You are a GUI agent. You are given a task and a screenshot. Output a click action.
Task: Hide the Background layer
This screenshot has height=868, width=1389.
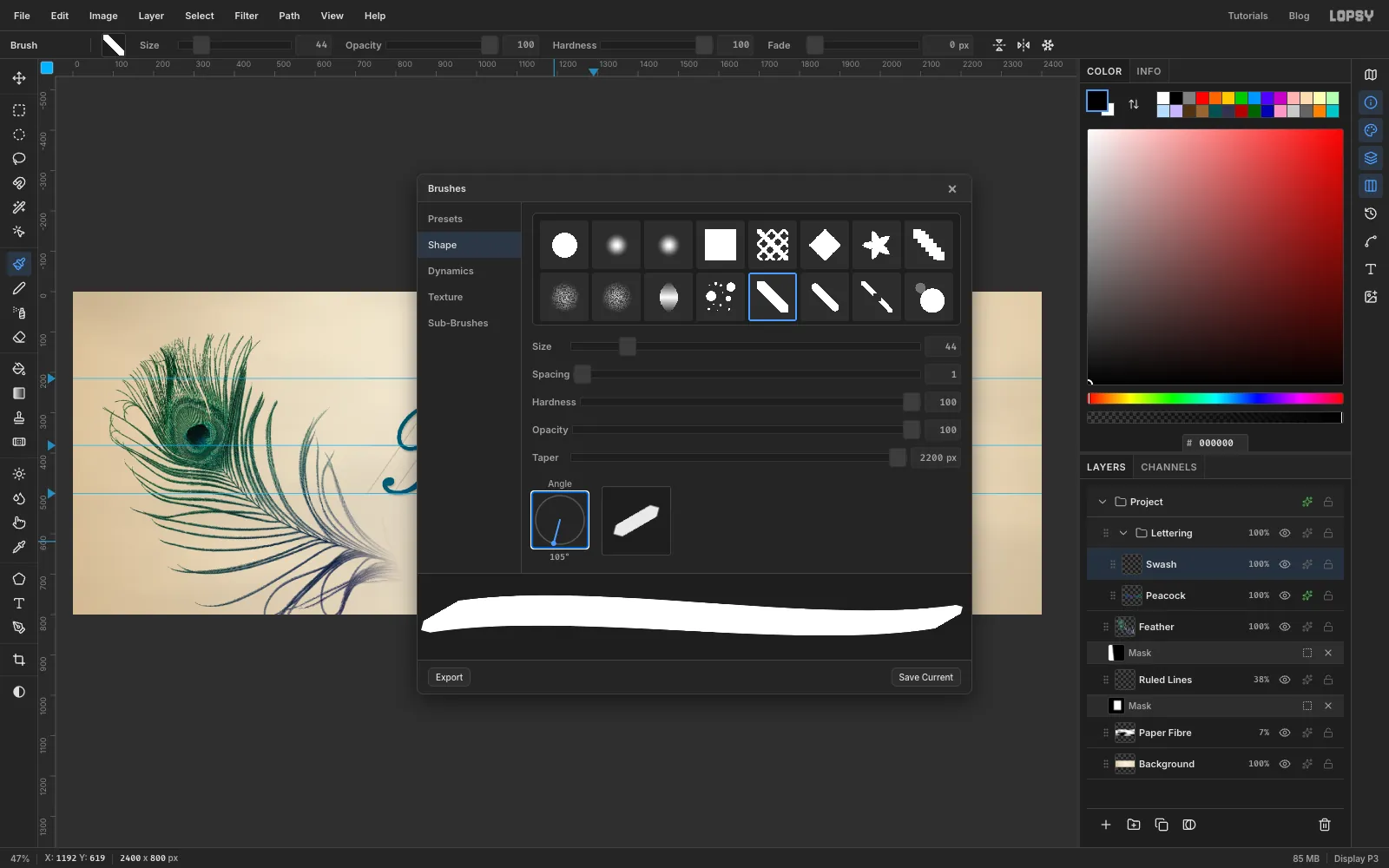tap(1285, 764)
